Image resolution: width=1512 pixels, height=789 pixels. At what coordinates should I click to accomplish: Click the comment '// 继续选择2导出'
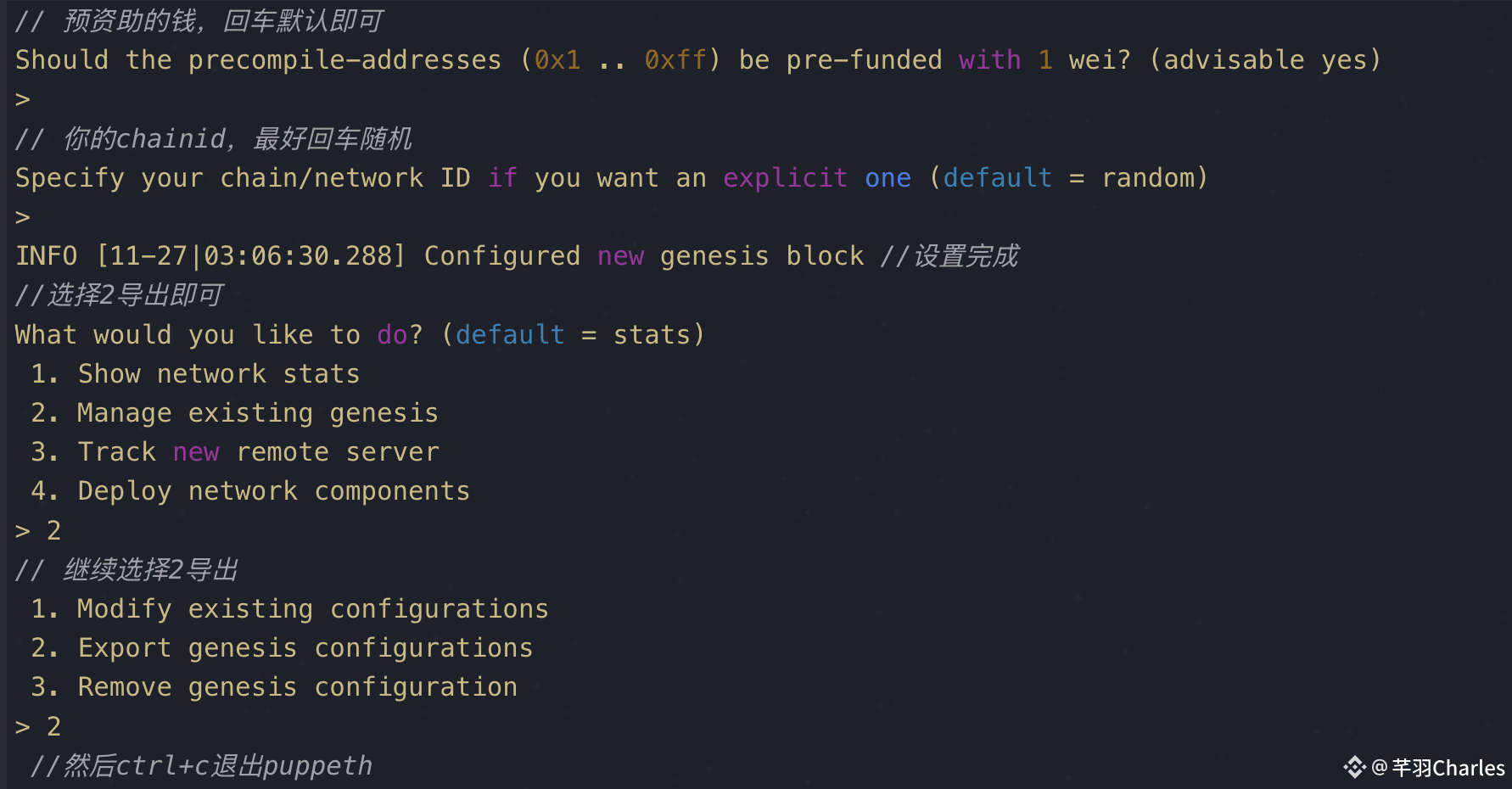click(x=127, y=570)
